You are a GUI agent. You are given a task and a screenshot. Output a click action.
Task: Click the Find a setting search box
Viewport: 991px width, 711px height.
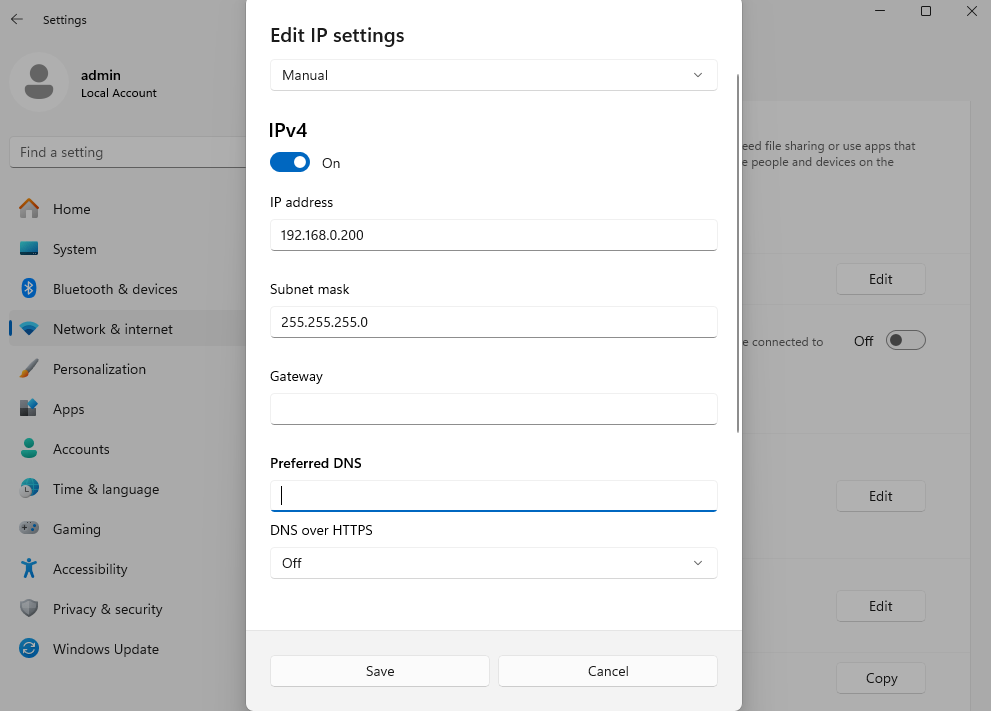[x=128, y=152]
